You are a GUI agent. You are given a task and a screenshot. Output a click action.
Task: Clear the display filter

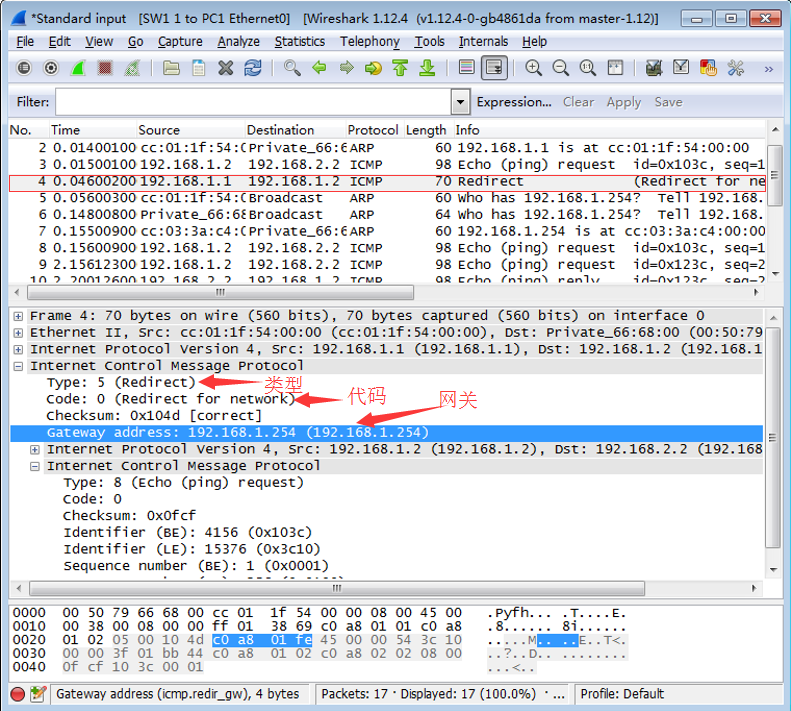[578, 102]
